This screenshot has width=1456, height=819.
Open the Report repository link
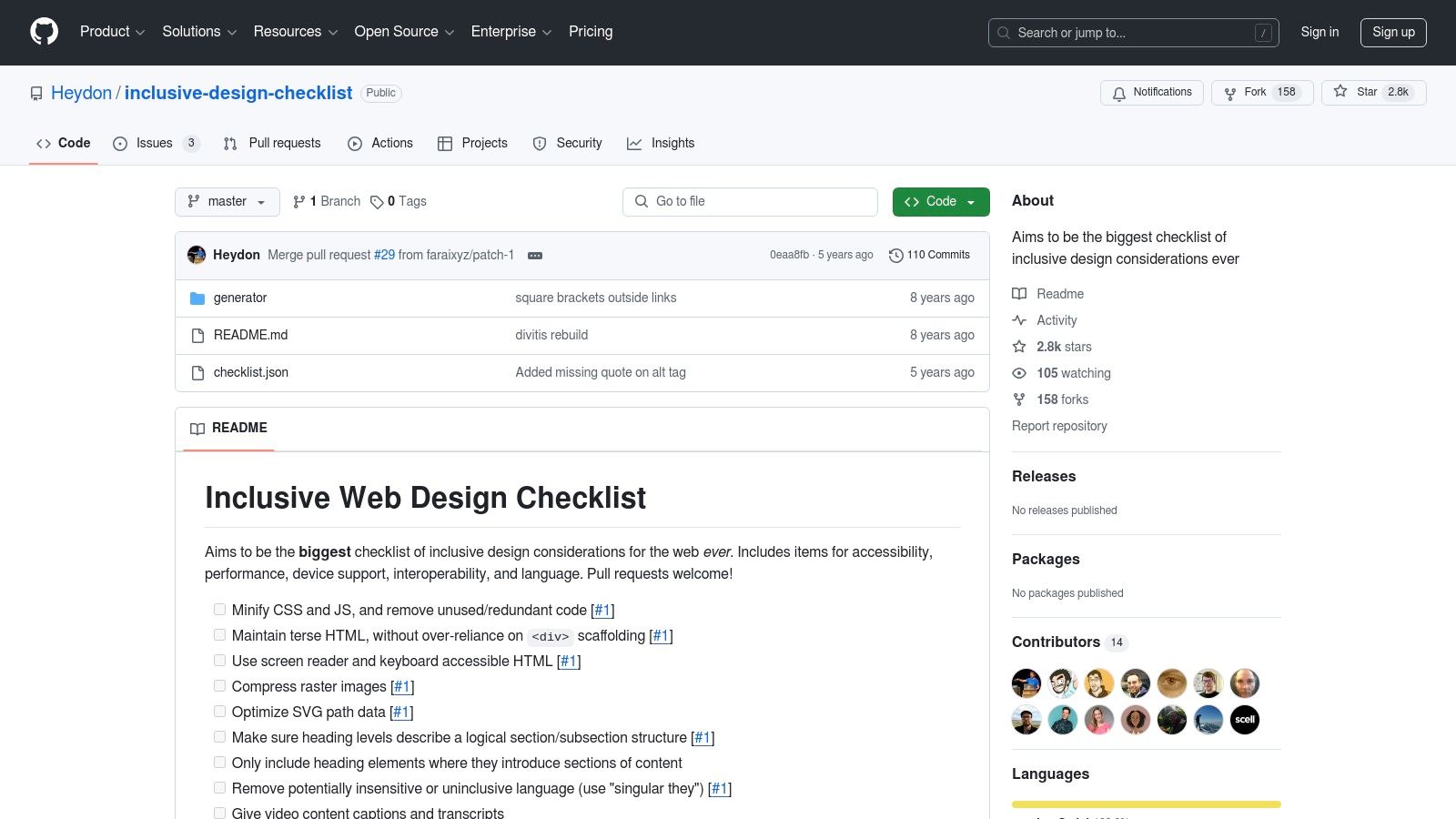click(x=1059, y=427)
